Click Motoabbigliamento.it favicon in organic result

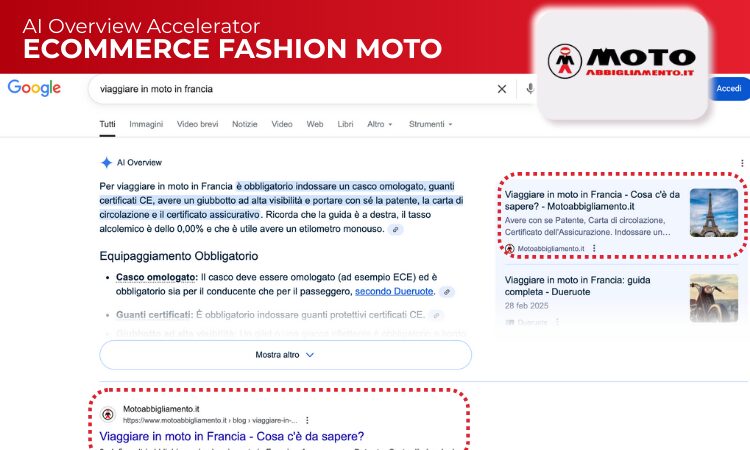[108, 414]
